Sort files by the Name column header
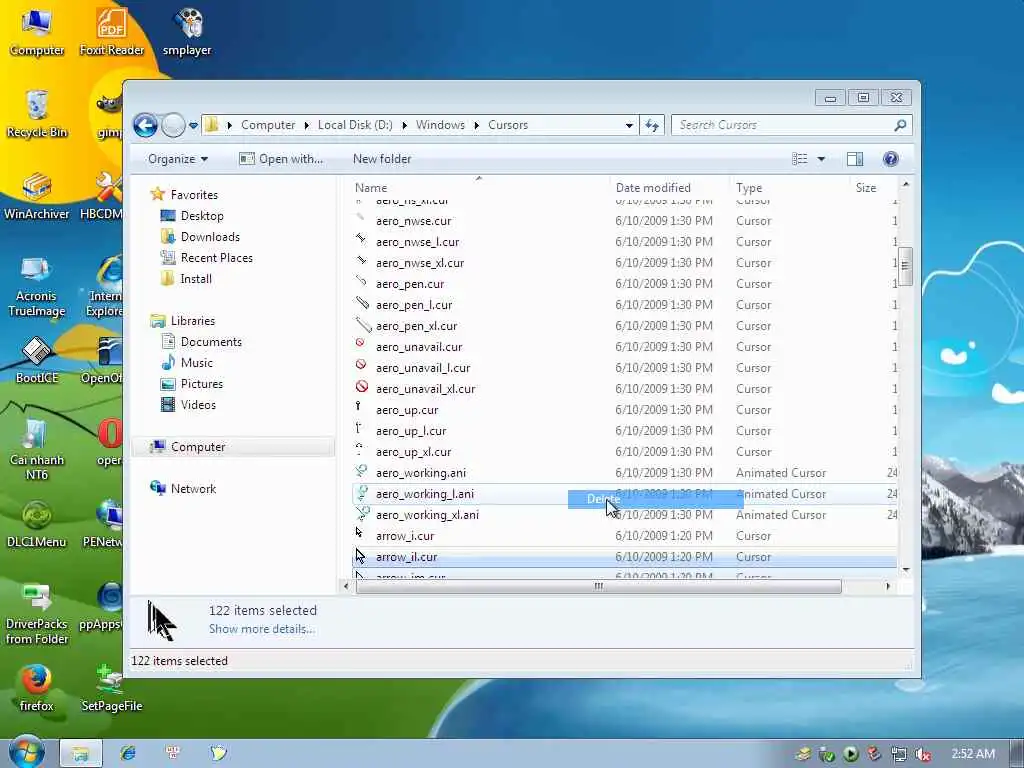This screenshot has width=1024, height=768. point(371,187)
